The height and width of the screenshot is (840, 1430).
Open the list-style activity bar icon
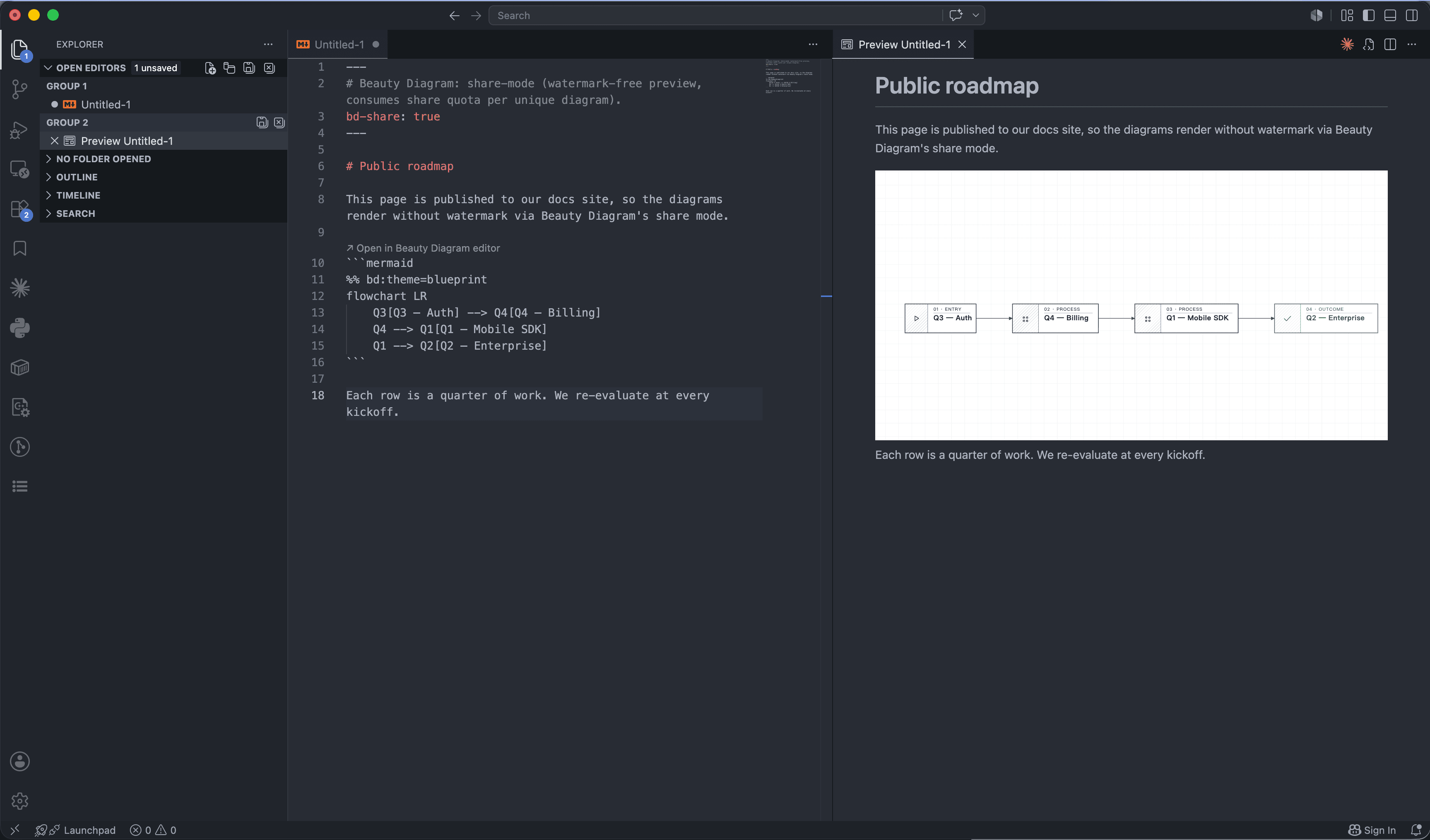pyautogui.click(x=20, y=486)
